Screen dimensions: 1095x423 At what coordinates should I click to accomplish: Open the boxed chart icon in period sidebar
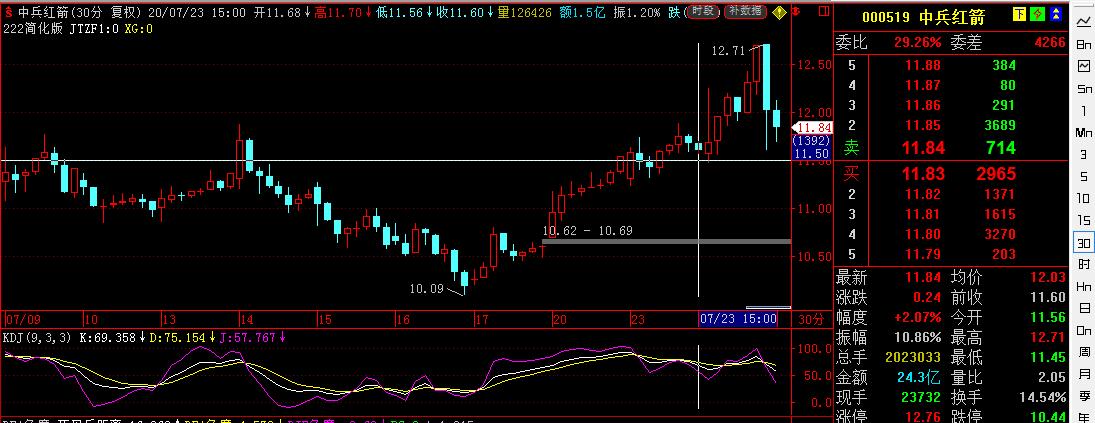click(x=1084, y=66)
